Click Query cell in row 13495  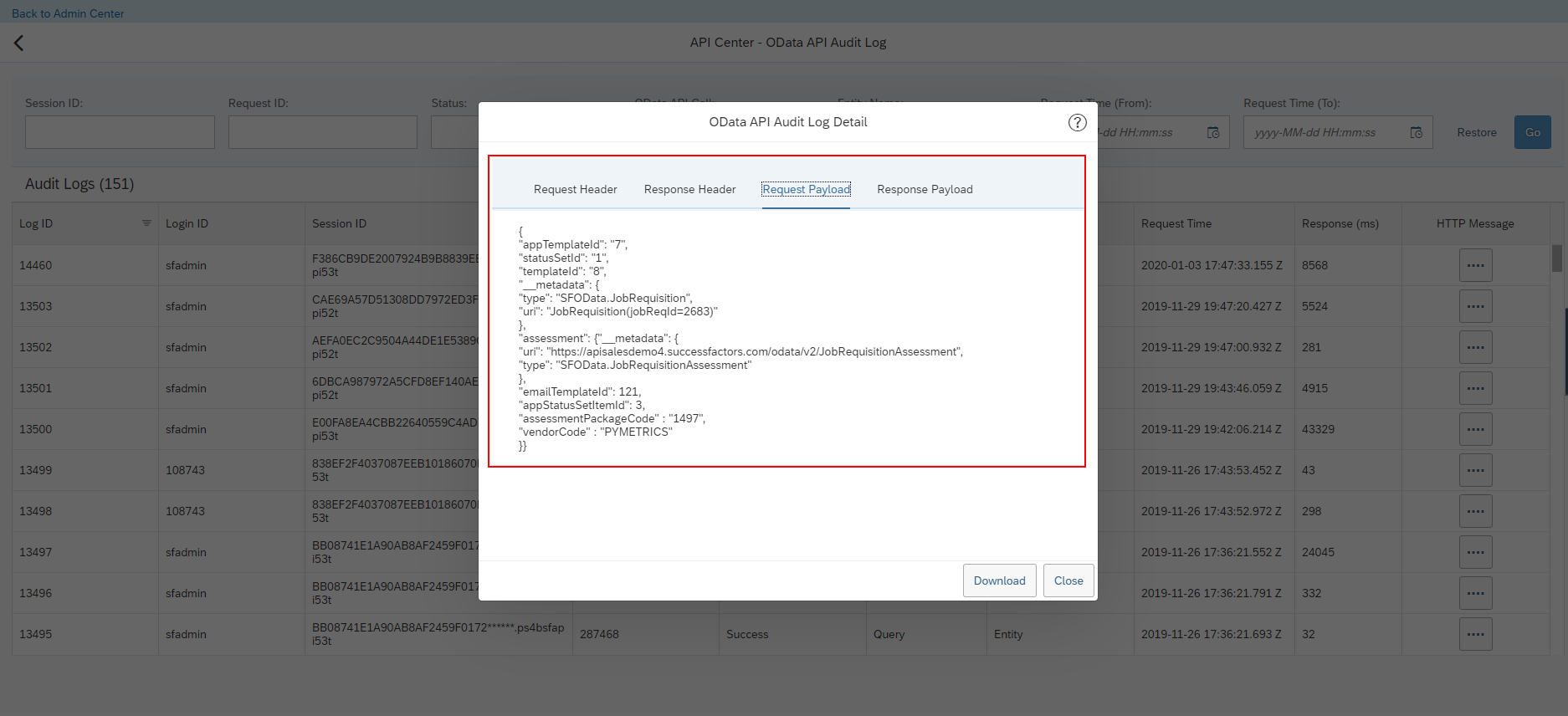[889, 634]
